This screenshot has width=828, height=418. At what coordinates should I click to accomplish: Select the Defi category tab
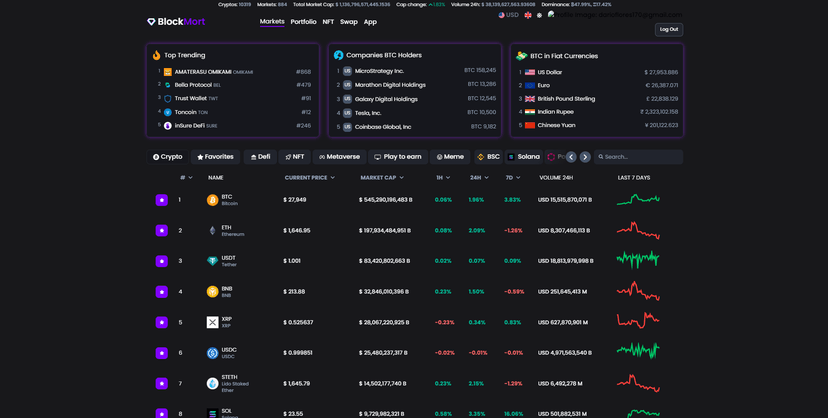point(260,157)
